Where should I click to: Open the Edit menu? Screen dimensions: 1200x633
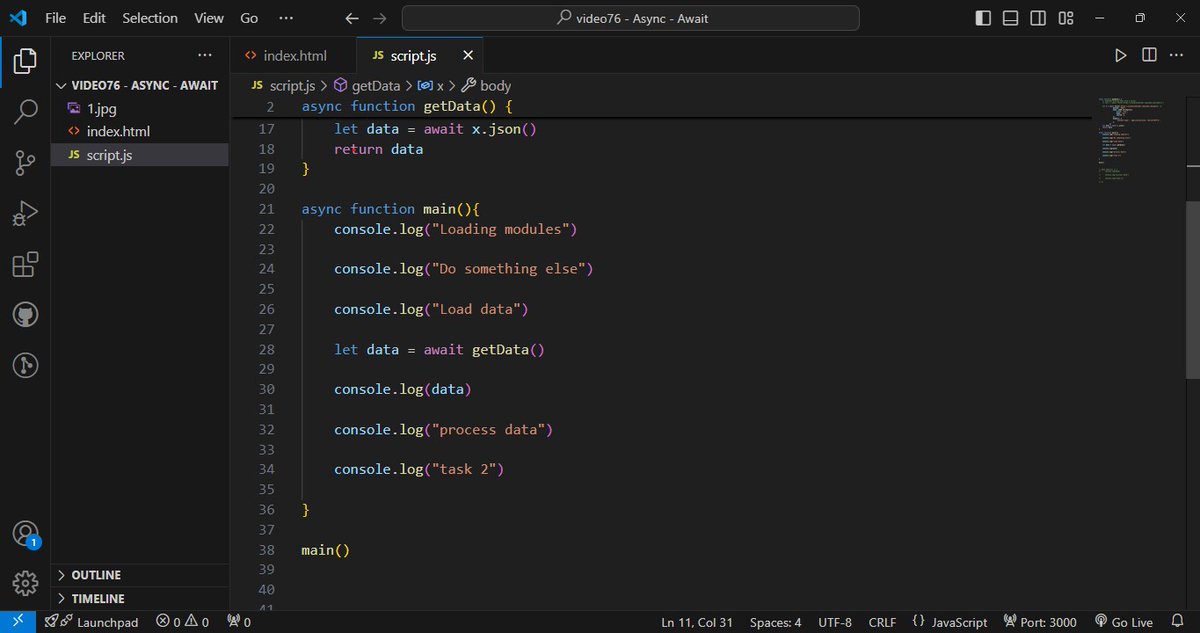click(94, 18)
